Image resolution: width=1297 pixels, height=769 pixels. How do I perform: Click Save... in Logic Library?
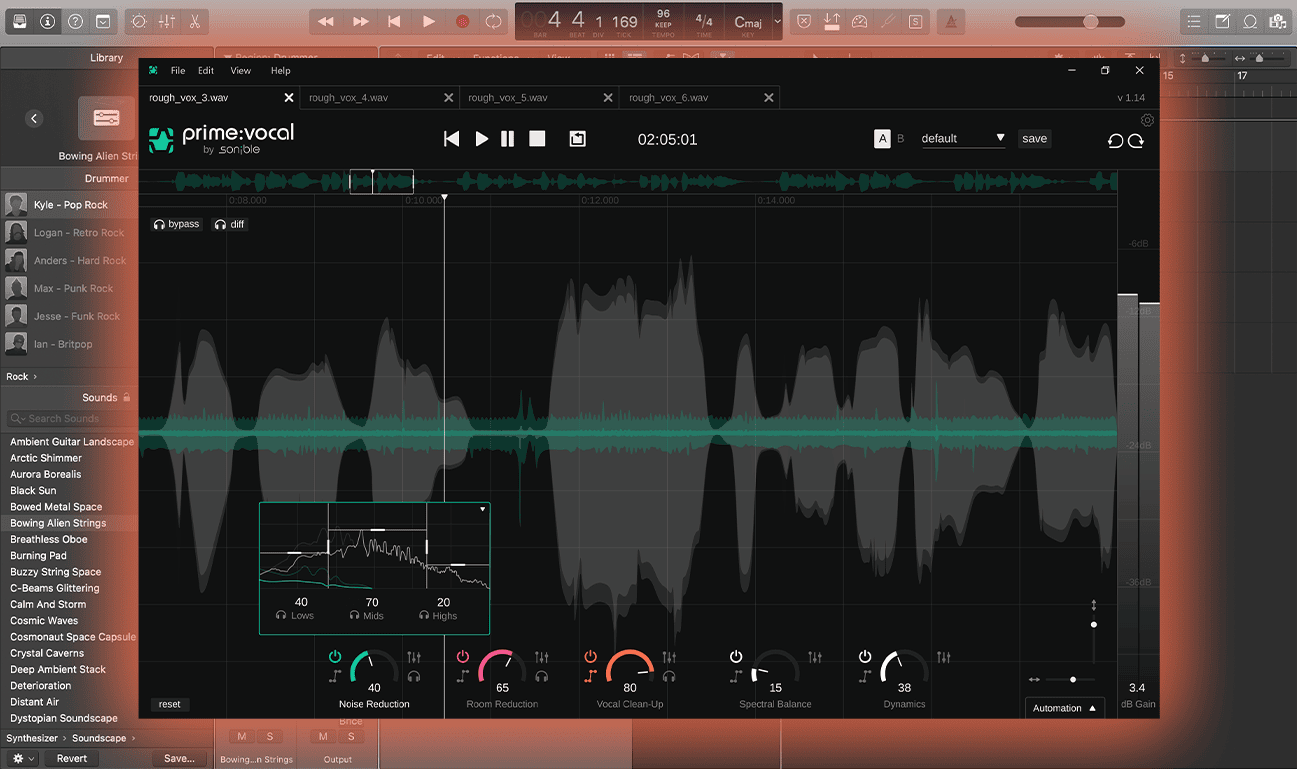(x=180, y=759)
